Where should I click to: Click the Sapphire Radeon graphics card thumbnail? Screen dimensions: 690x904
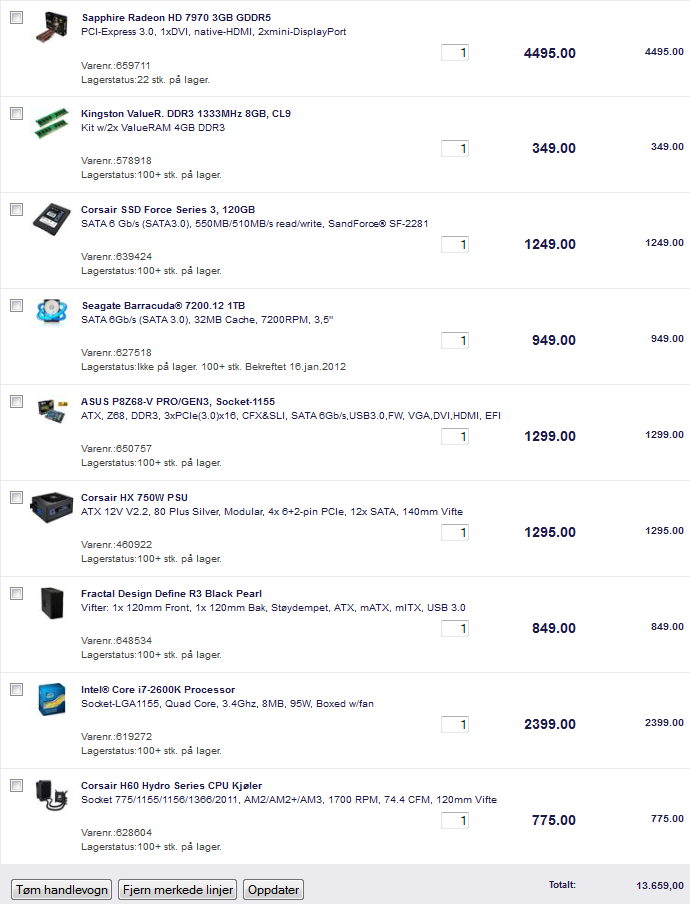tap(52, 28)
